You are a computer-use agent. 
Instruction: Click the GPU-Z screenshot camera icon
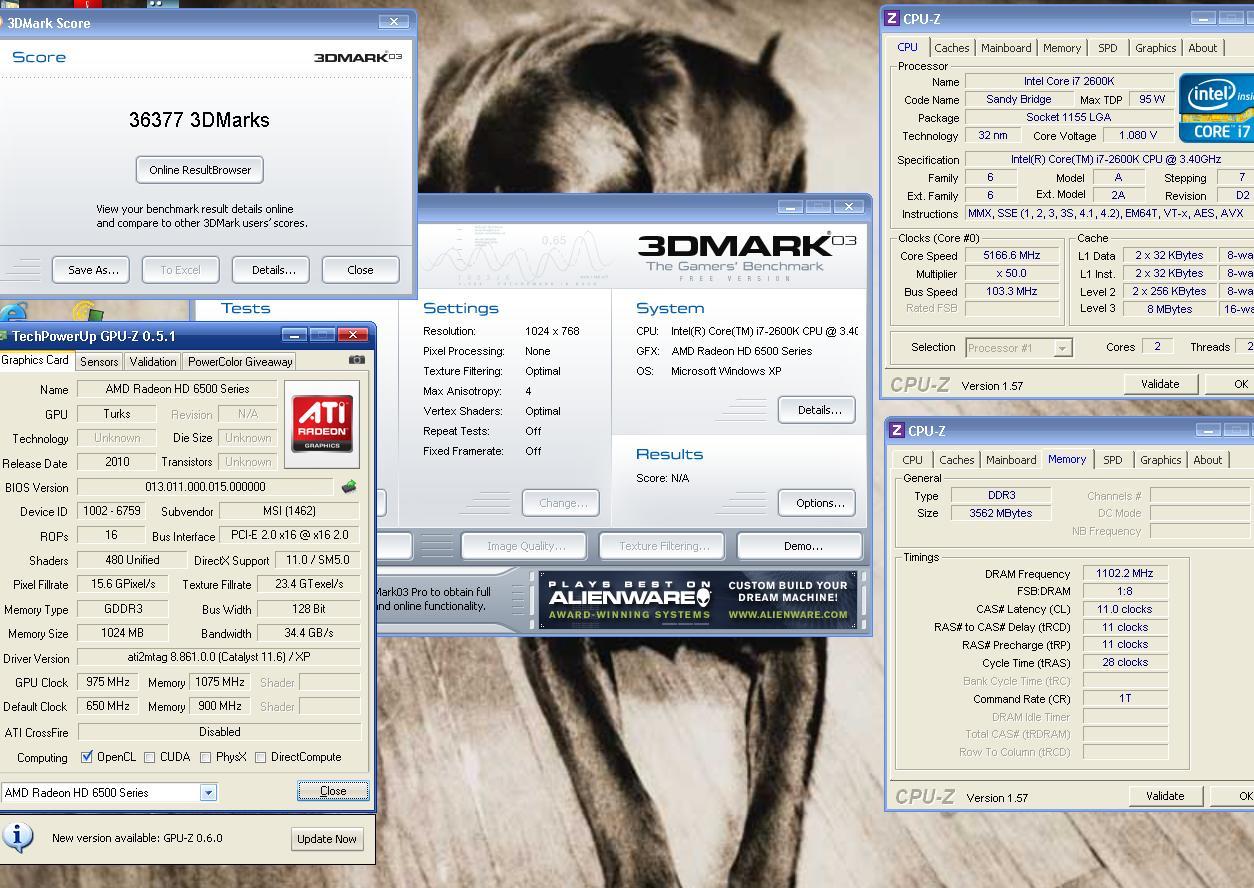[x=357, y=360]
